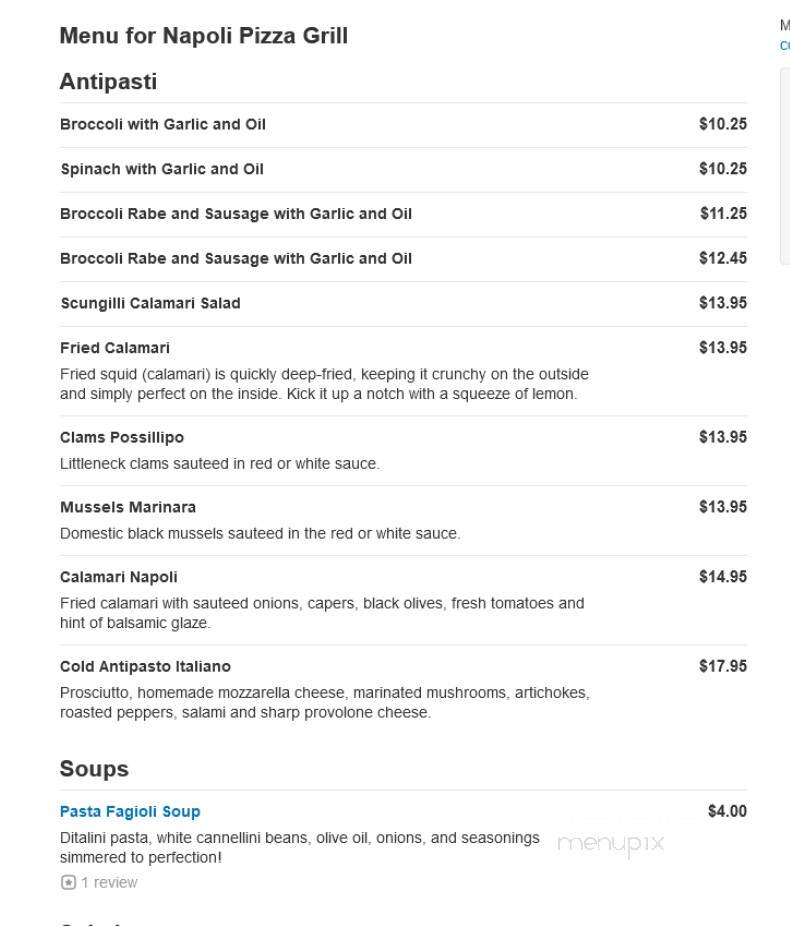Click the Menu for Napoli Pizza Grill title

[x=204, y=35]
